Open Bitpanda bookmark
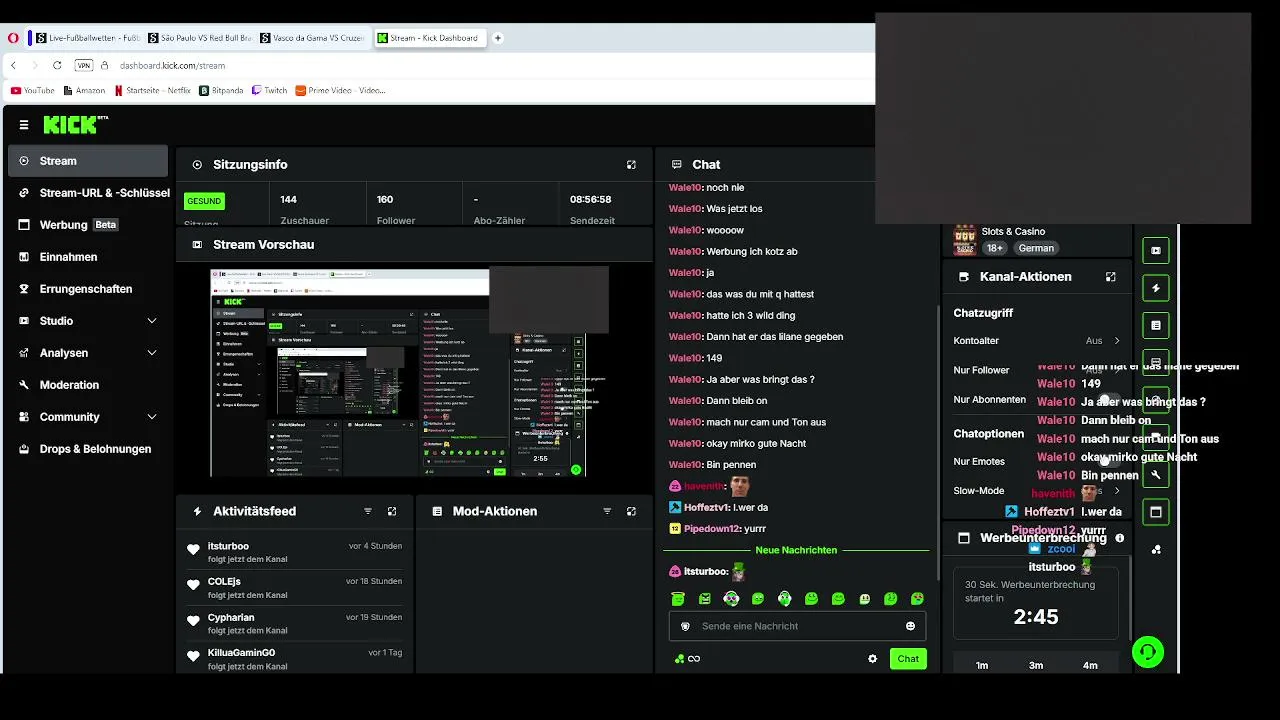This screenshot has width=1280, height=720. 221,90
